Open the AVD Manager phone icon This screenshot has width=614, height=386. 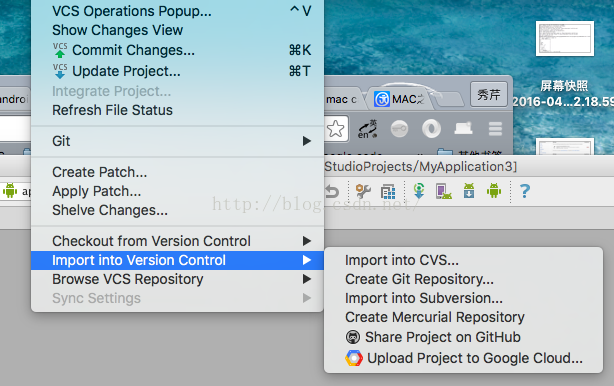(x=444, y=191)
